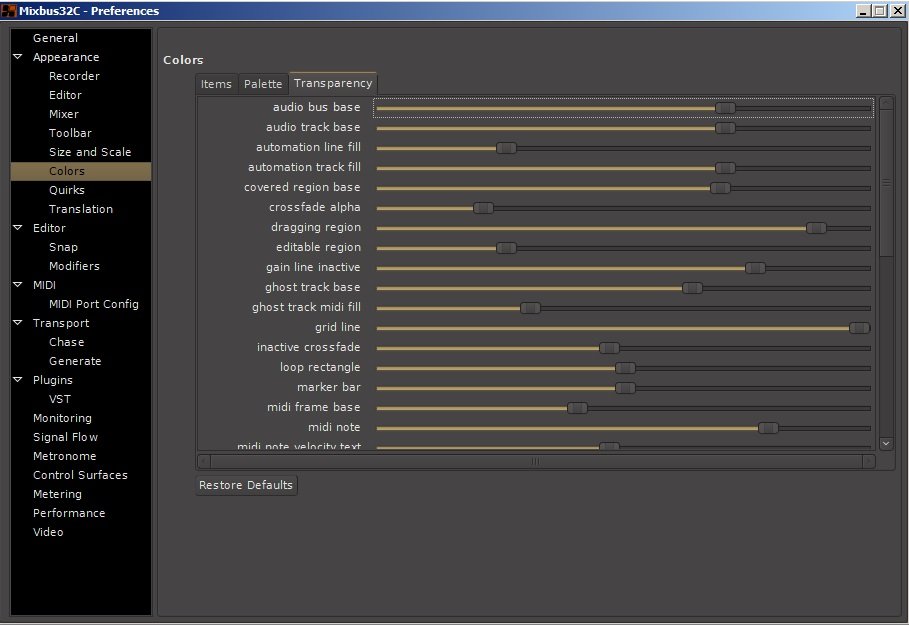
Task: Click the automation track fill slider handle
Action: click(x=725, y=168)
